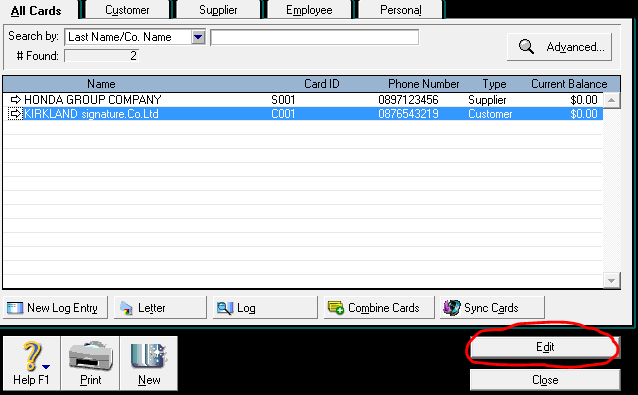Click phone number 0876543219

[x=408, y=114]
